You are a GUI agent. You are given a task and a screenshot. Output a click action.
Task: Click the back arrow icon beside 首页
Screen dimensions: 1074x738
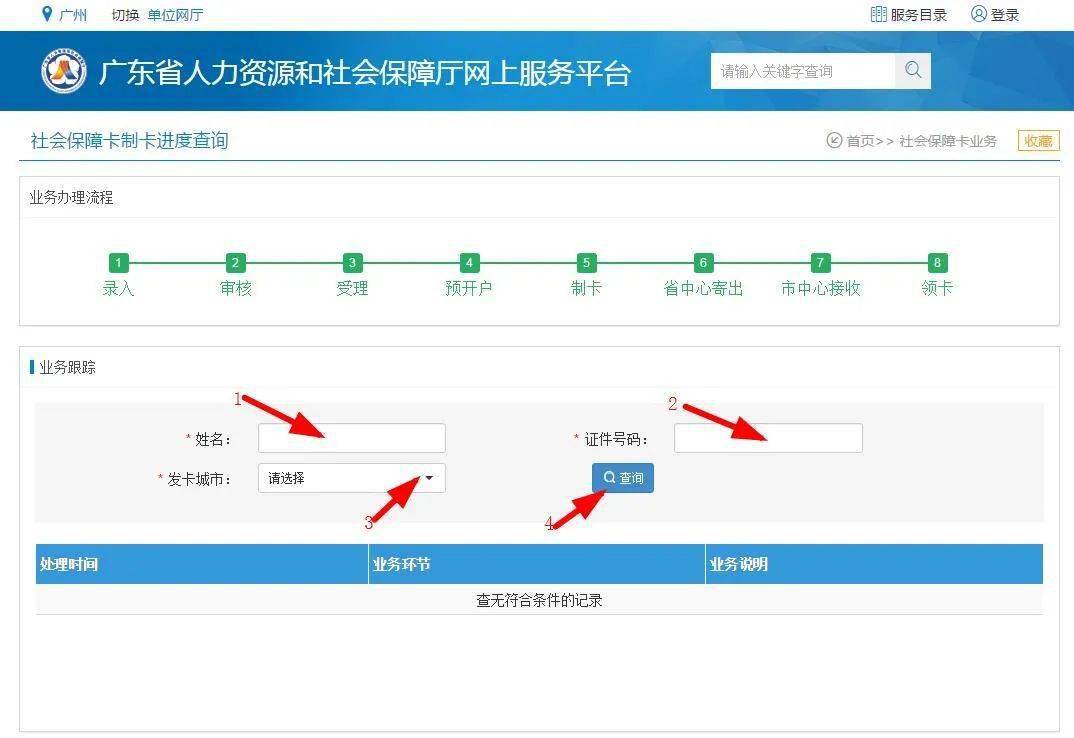click(834, 140)
